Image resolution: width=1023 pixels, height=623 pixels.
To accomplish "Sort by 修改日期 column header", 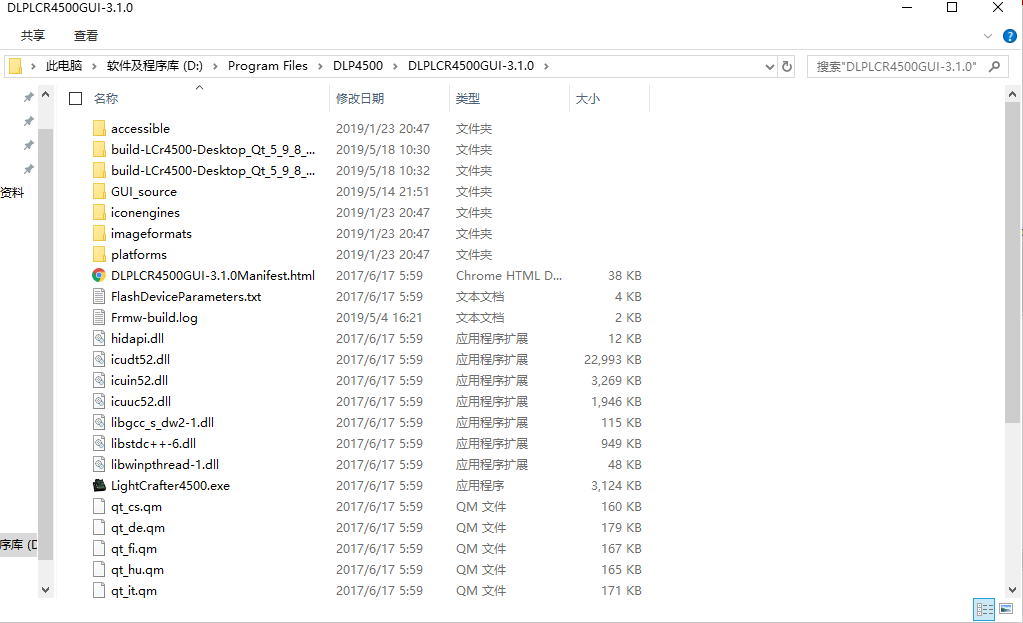I will click(359, 99).
